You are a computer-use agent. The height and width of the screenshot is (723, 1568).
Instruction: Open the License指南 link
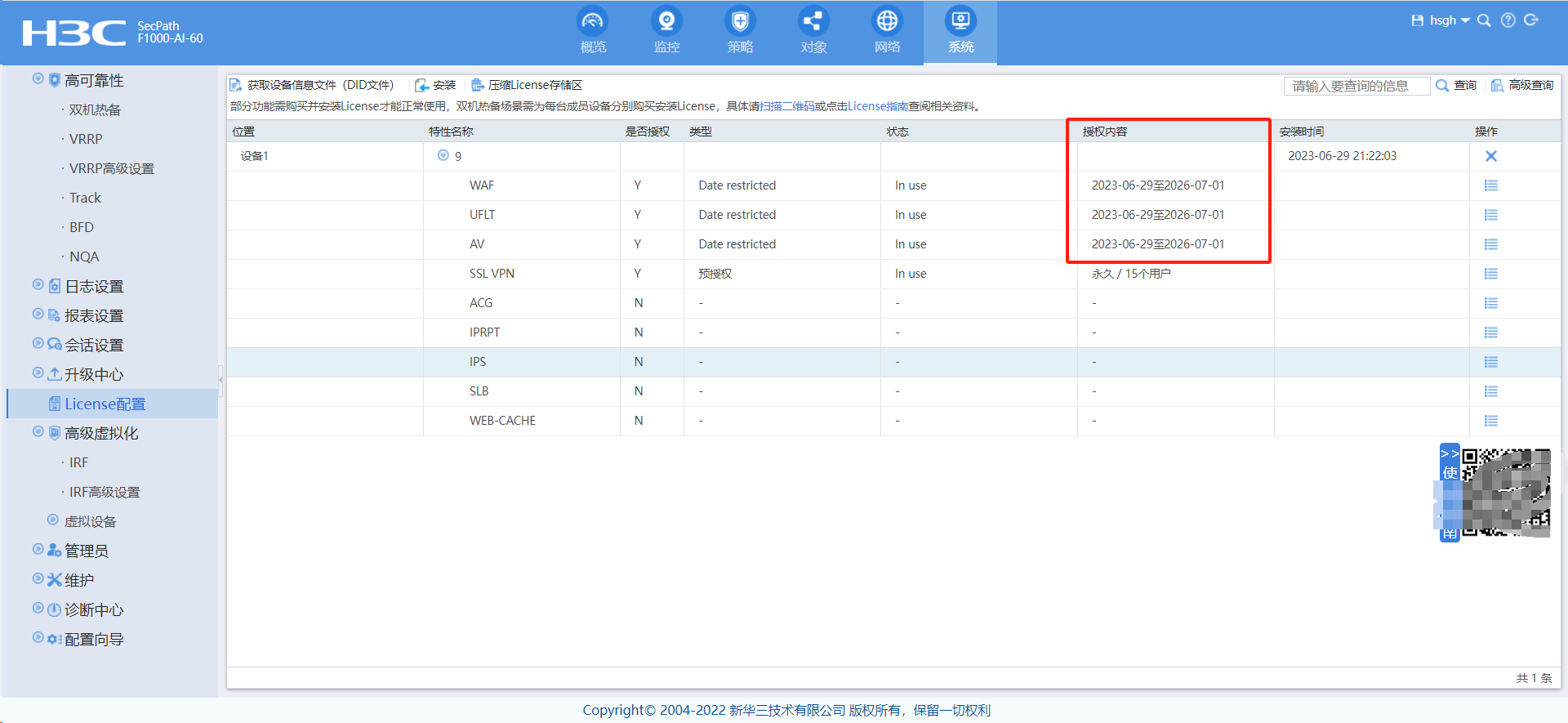click(877, 106)
